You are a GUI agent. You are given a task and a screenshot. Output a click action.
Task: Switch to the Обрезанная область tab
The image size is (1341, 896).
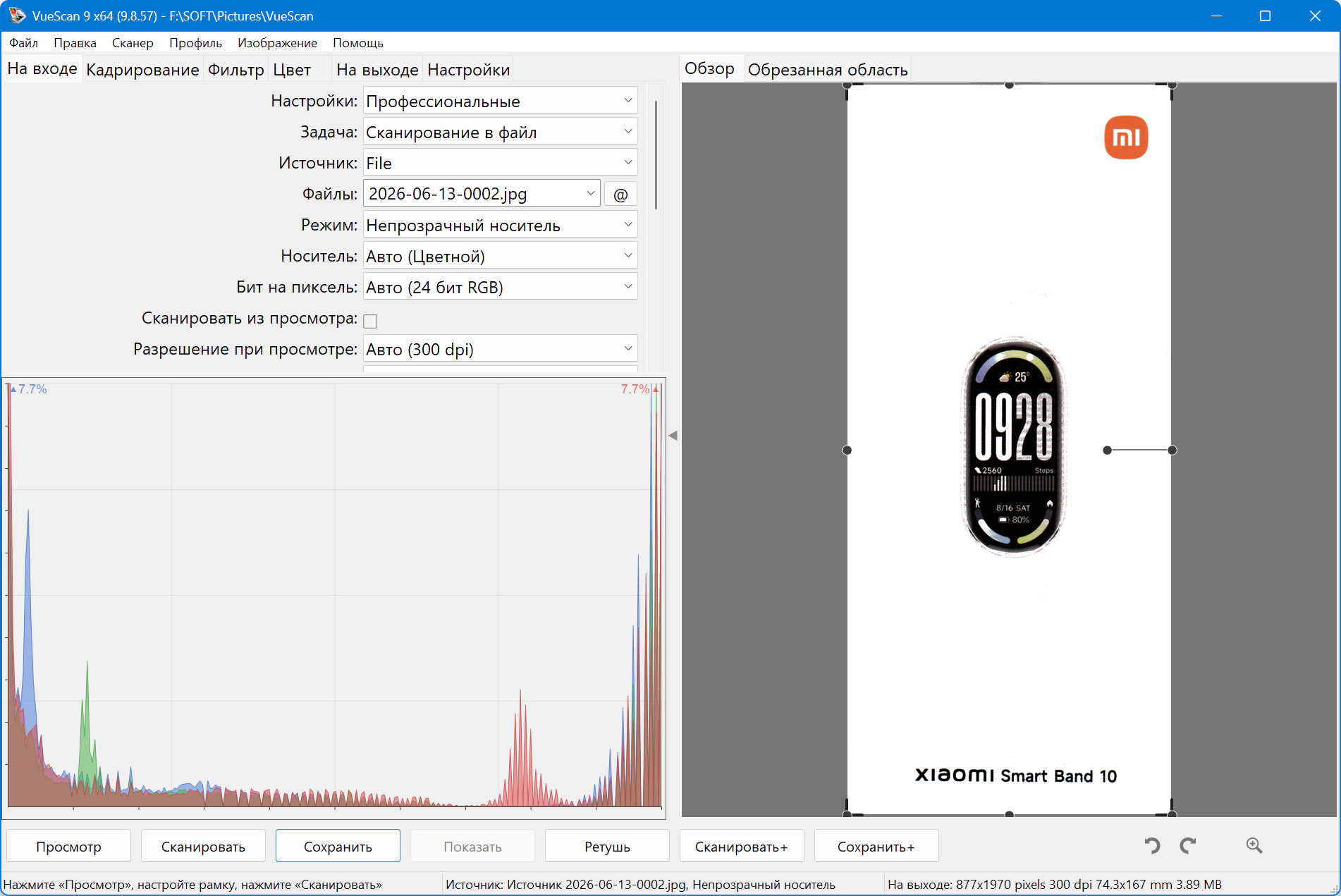click(x=828, y=70)
